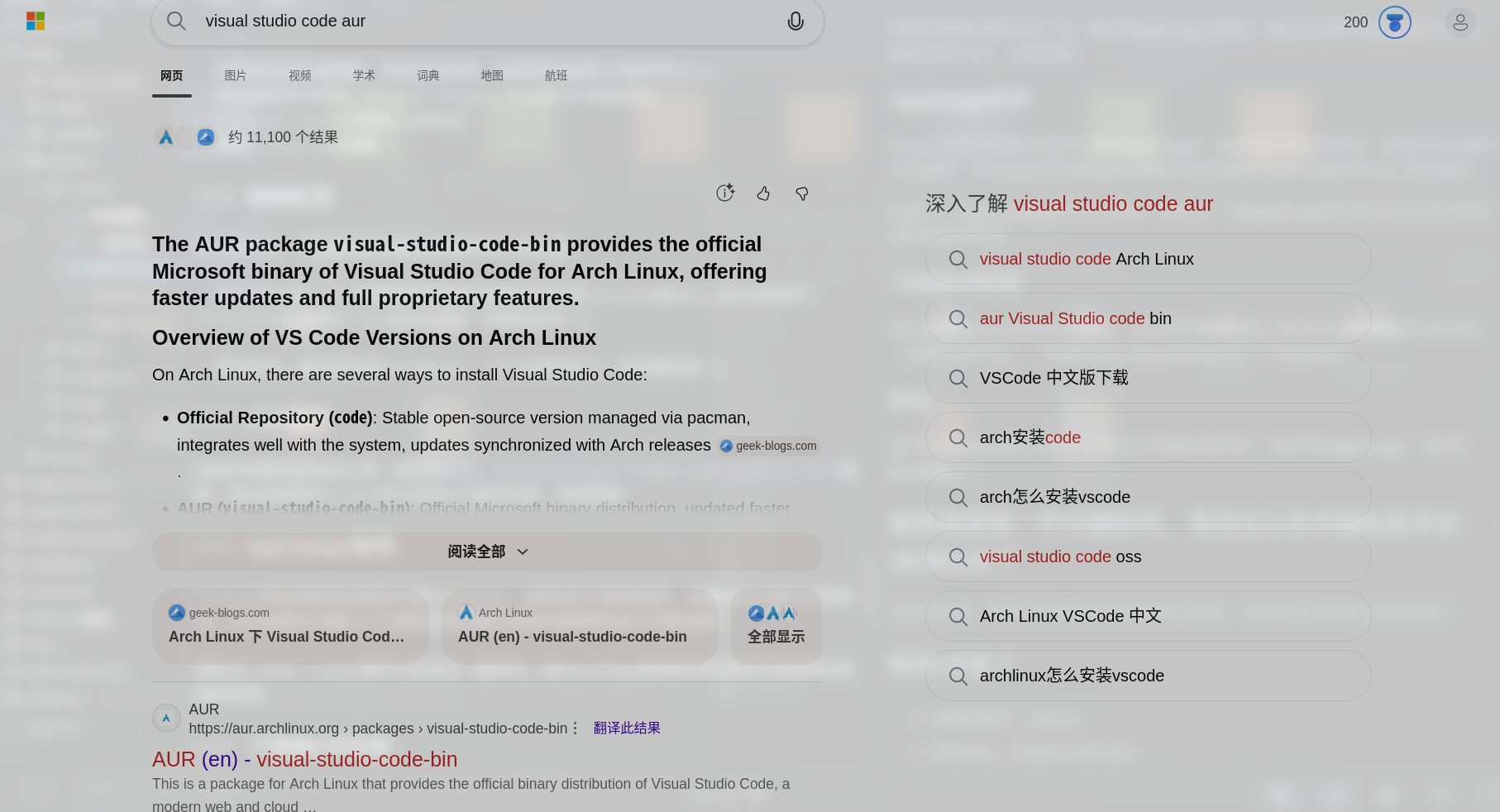
Task: Give thumbs up to the answer
Action: pos(763,193)
